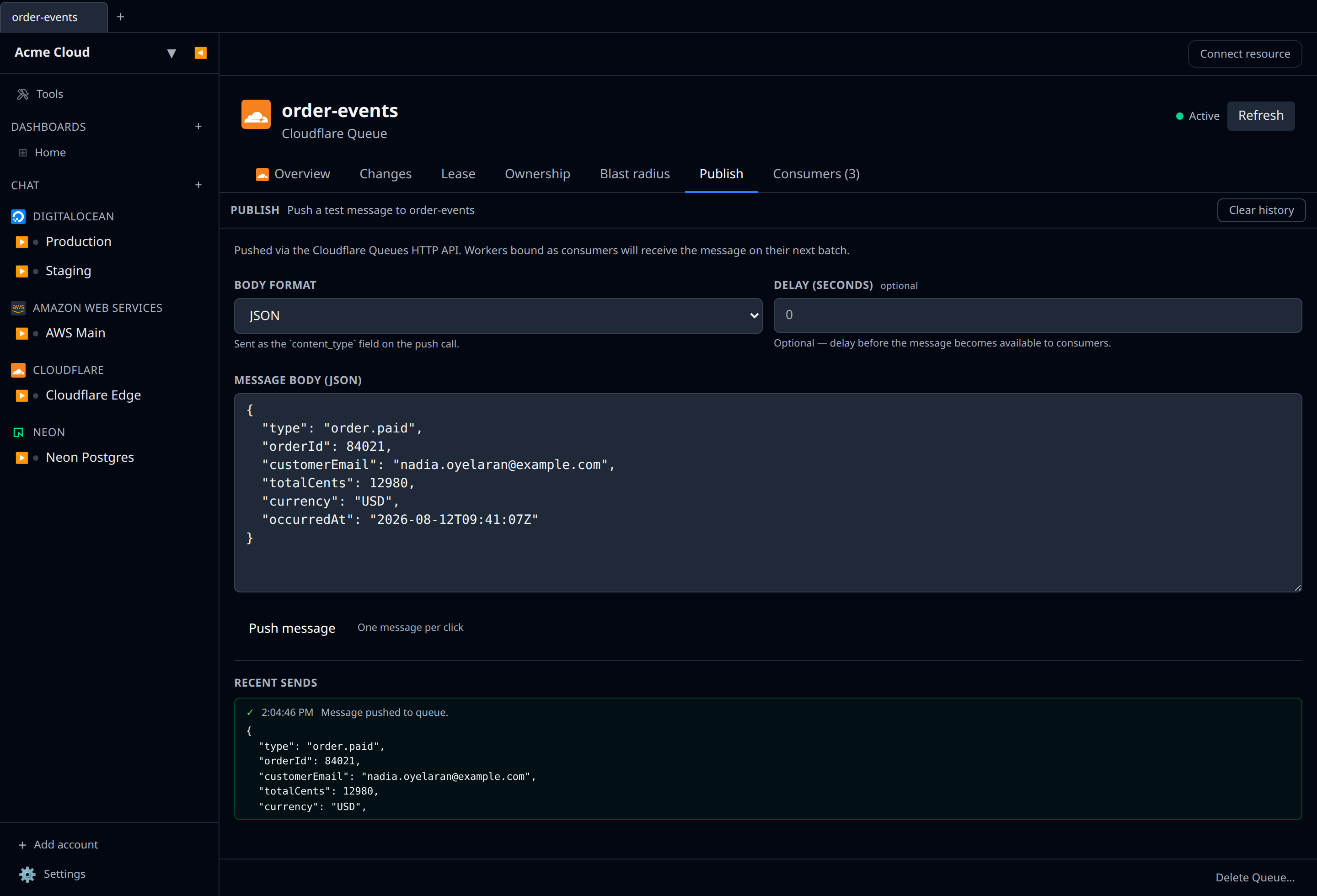
Task: Click the Tools sidebar label
Action: 50,94
